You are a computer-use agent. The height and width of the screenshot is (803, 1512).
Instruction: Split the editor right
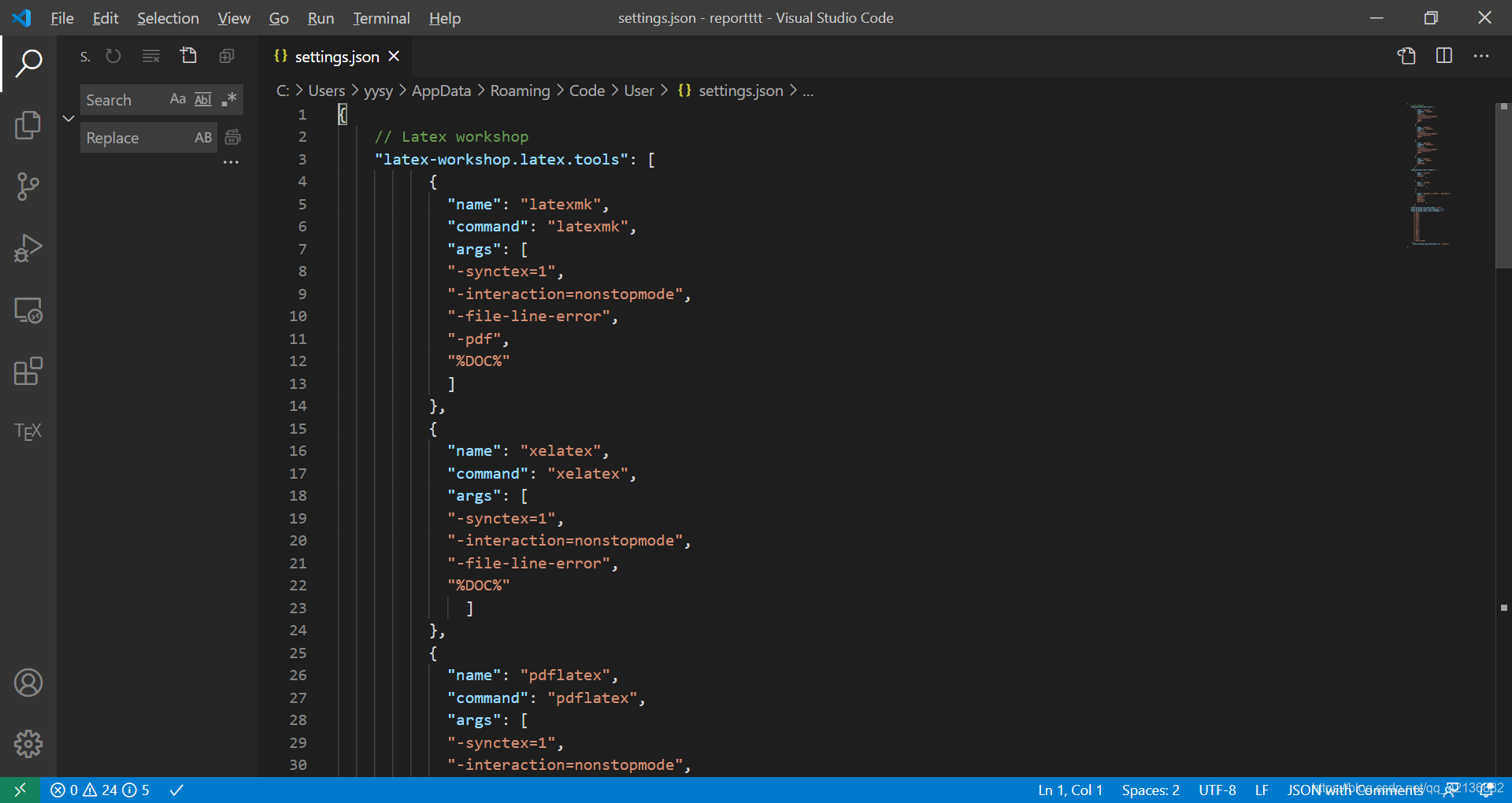click(x=1444, y=56)
